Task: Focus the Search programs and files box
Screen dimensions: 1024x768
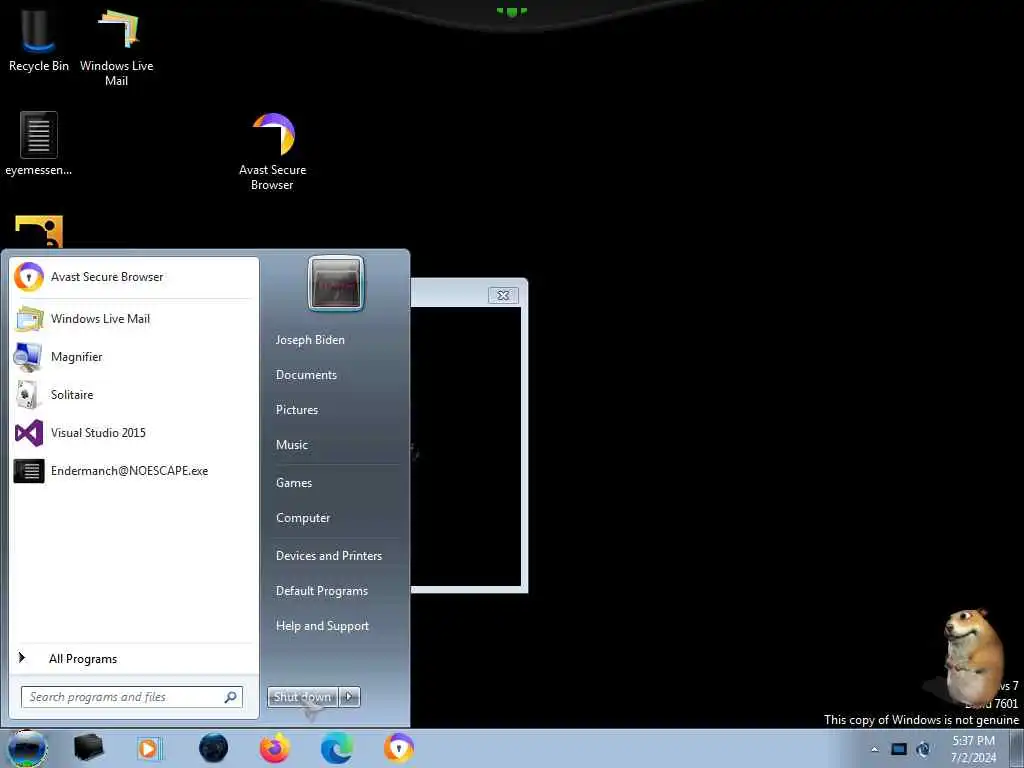Action: (132, 697)
